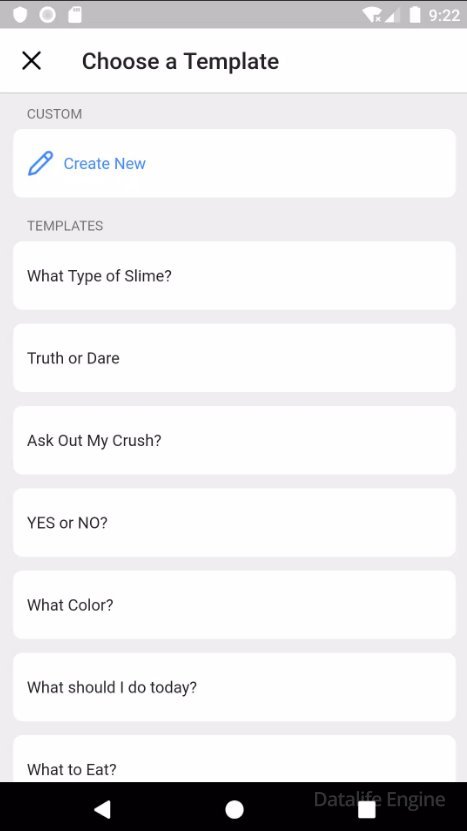The width and height of the screenshot is (467, 831).
Task: Tap the shield icon in status bar
Action: point(20,15)
